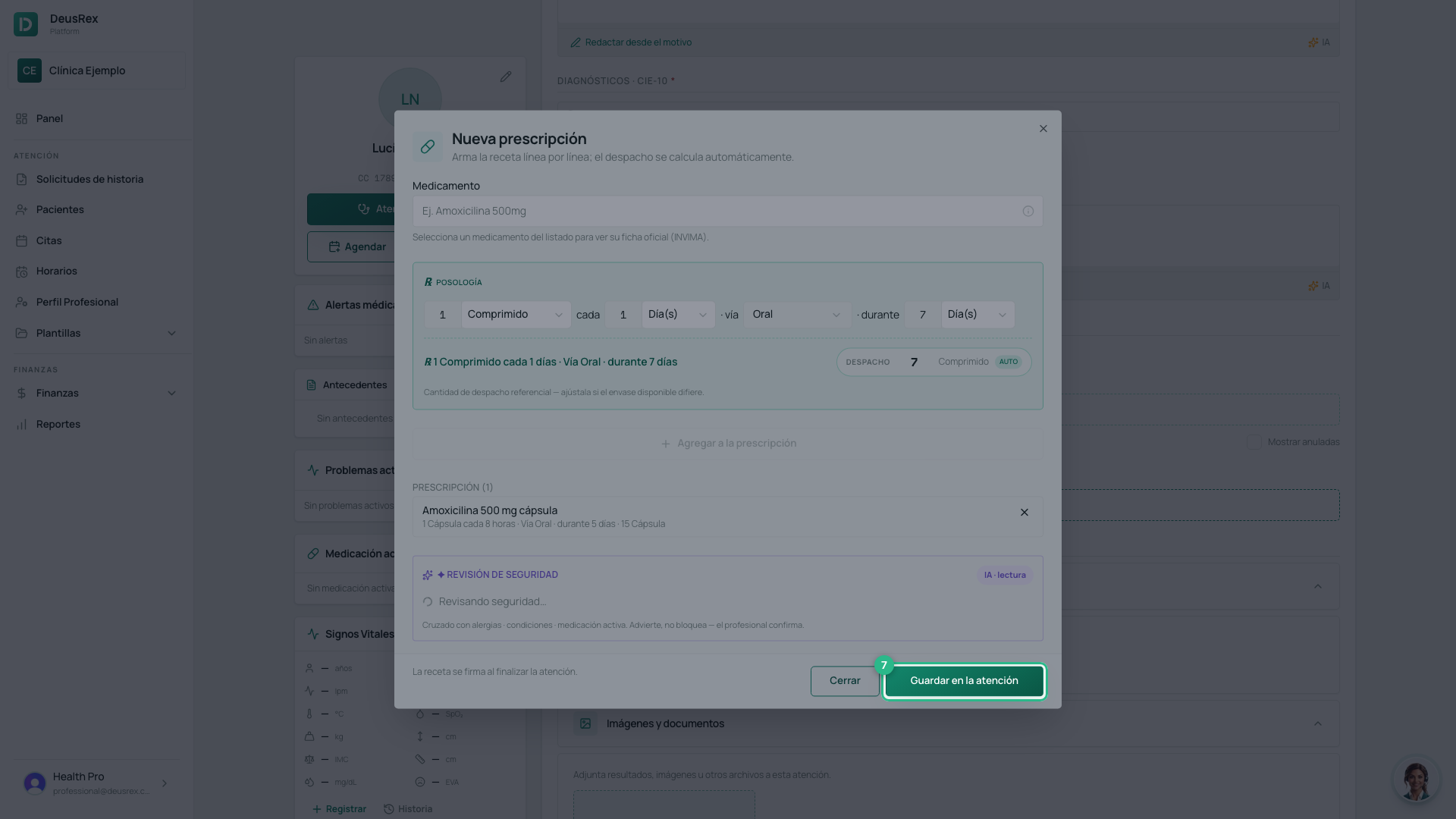Open the duration Día(s) dropdown after durante
The width and height of the screenshot is (1456, 819).
[977, 315]
